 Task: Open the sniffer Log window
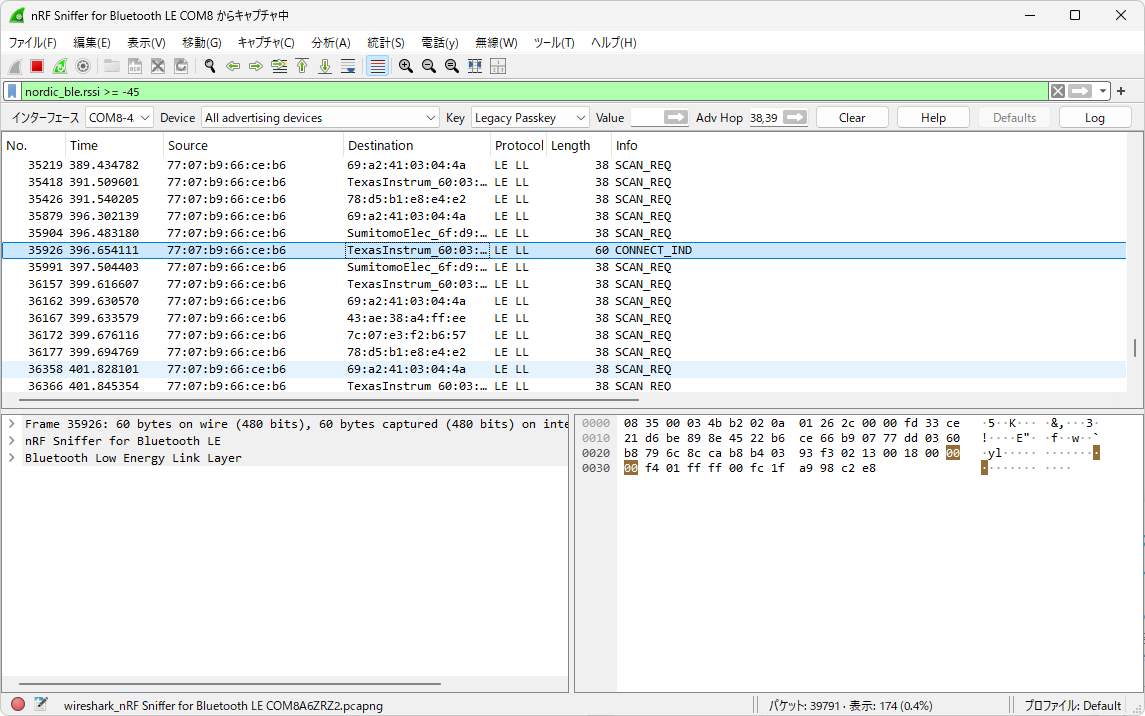click(x=1095, y=117)
